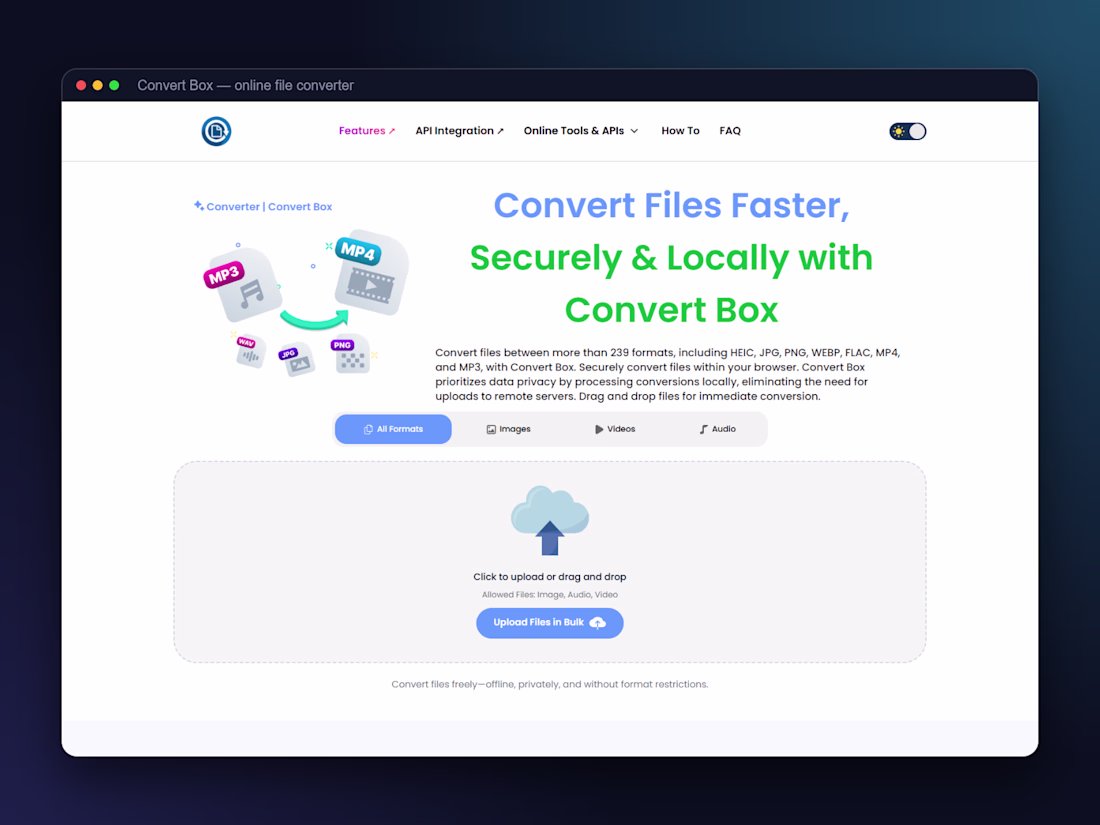Click the 'Convert files freely—offline' footer text
Image resolution: width=1100 pixels, height=825 pixels.
pos(550,685)
